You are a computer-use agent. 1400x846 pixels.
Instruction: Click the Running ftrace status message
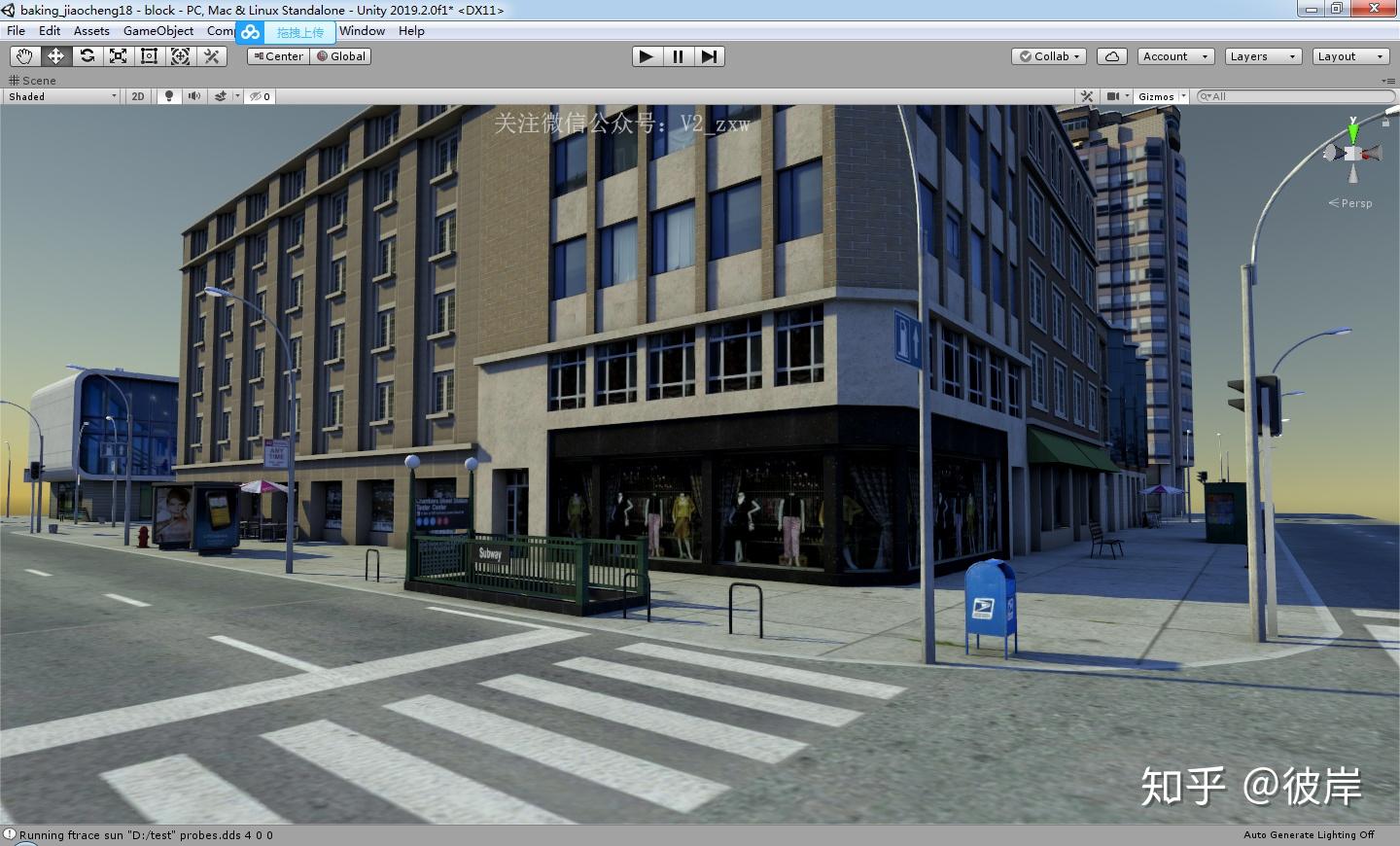146,835
